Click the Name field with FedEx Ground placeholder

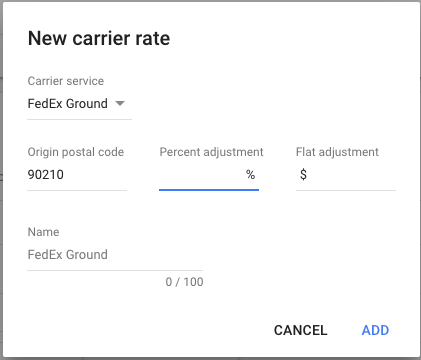click(x=115, y=255)
